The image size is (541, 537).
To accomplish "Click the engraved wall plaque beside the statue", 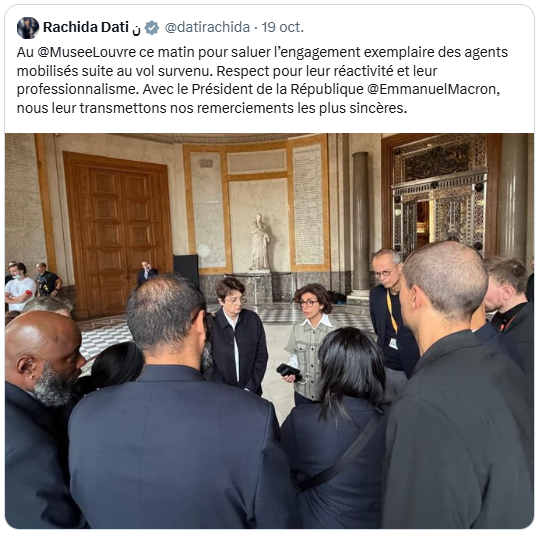I will pyautogui.click(x=308, y=204).
